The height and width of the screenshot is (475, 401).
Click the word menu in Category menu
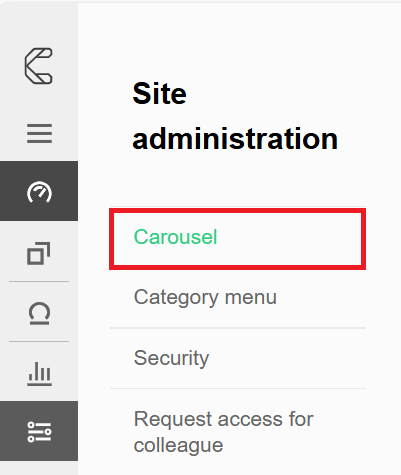251,297
